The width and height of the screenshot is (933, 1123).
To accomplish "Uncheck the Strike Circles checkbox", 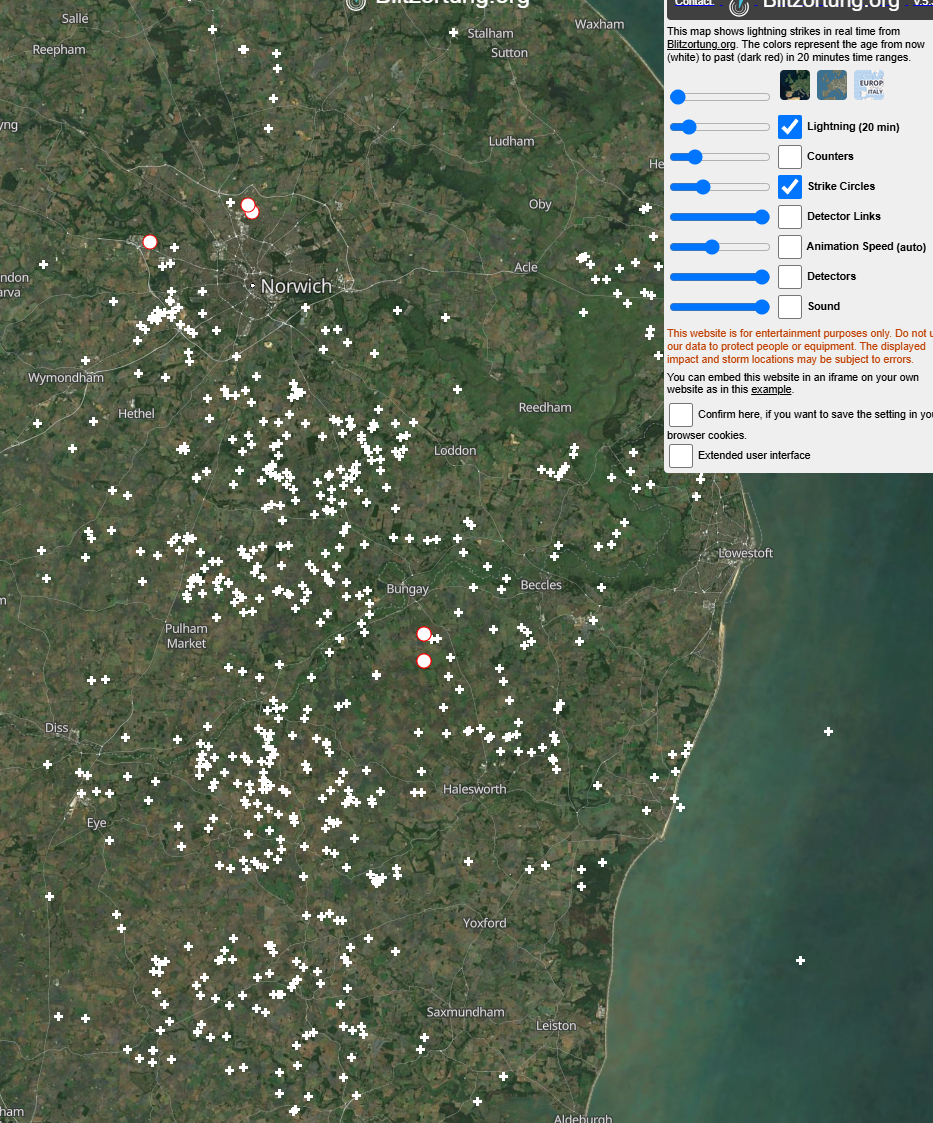I will coord(790,187).
